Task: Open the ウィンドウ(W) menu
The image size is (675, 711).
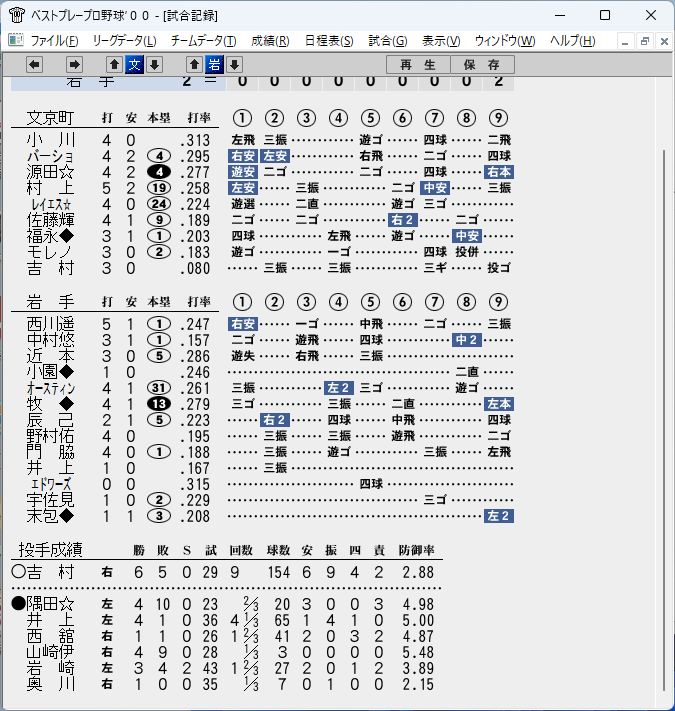Action: pyautogui.click(x=505, y=41)
